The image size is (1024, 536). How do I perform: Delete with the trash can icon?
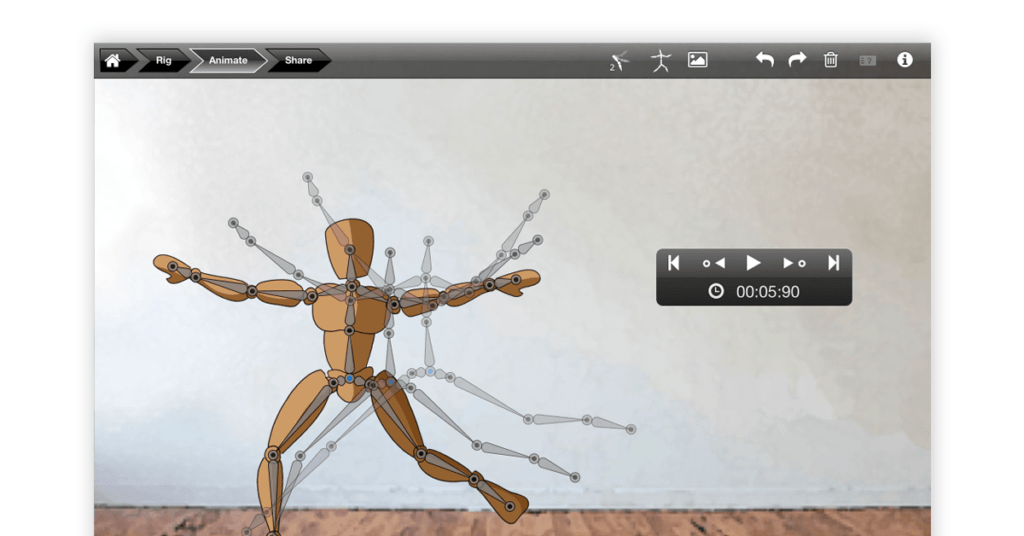click(831, 59)
